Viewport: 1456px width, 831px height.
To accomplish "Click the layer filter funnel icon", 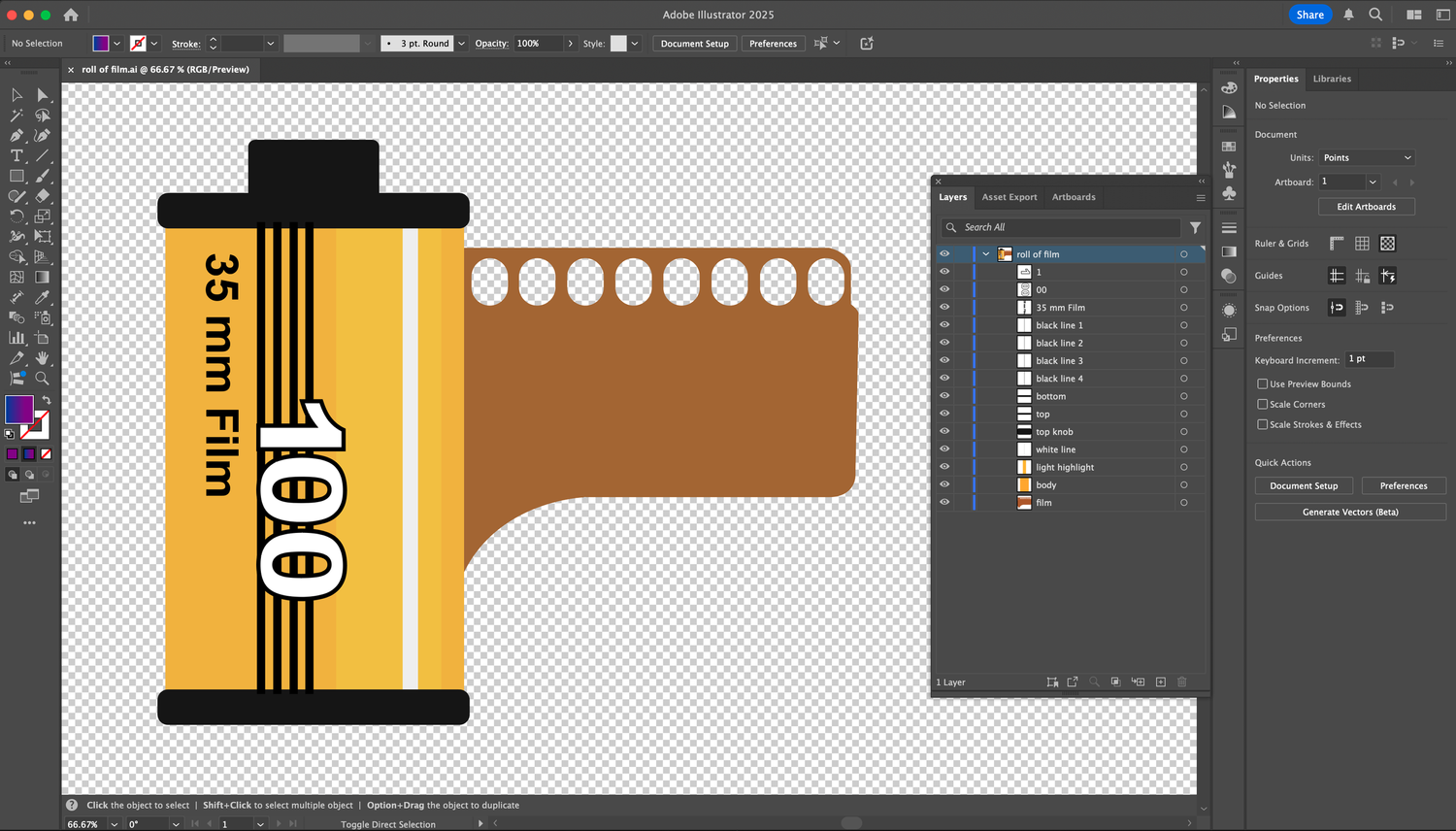I will 1196,227.
